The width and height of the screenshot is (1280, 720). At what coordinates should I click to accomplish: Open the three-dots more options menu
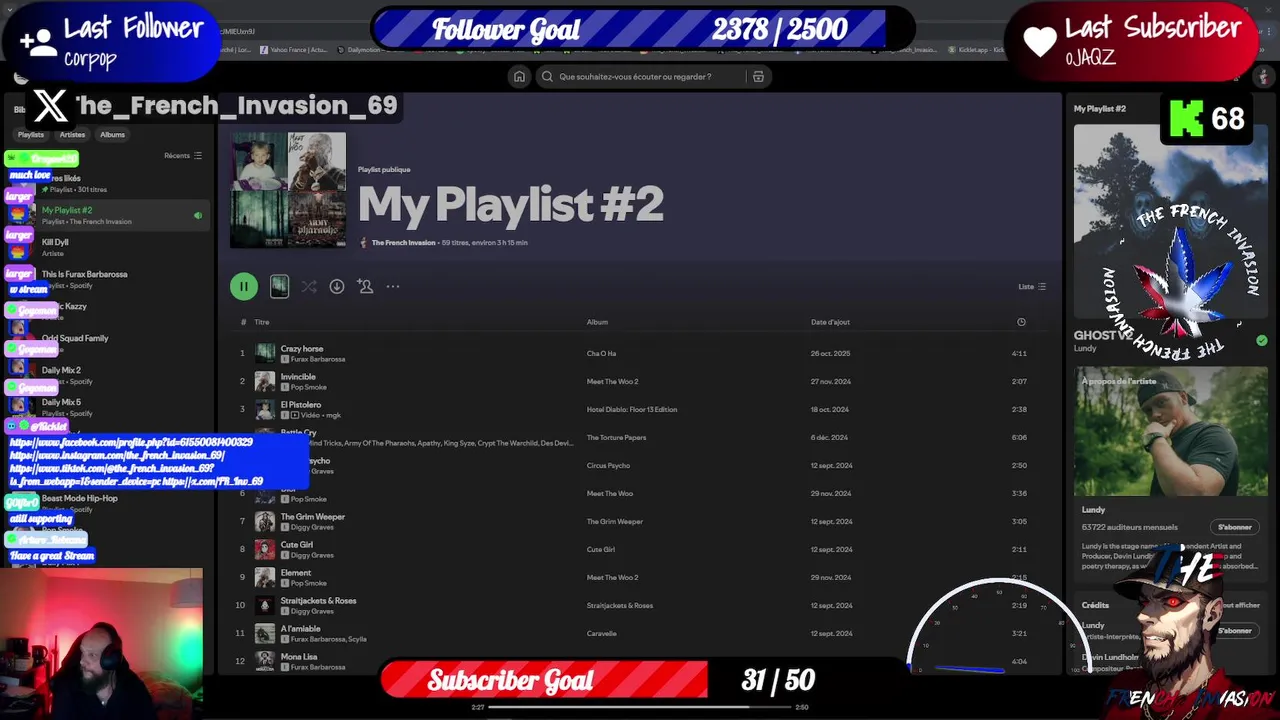[393, 286]
